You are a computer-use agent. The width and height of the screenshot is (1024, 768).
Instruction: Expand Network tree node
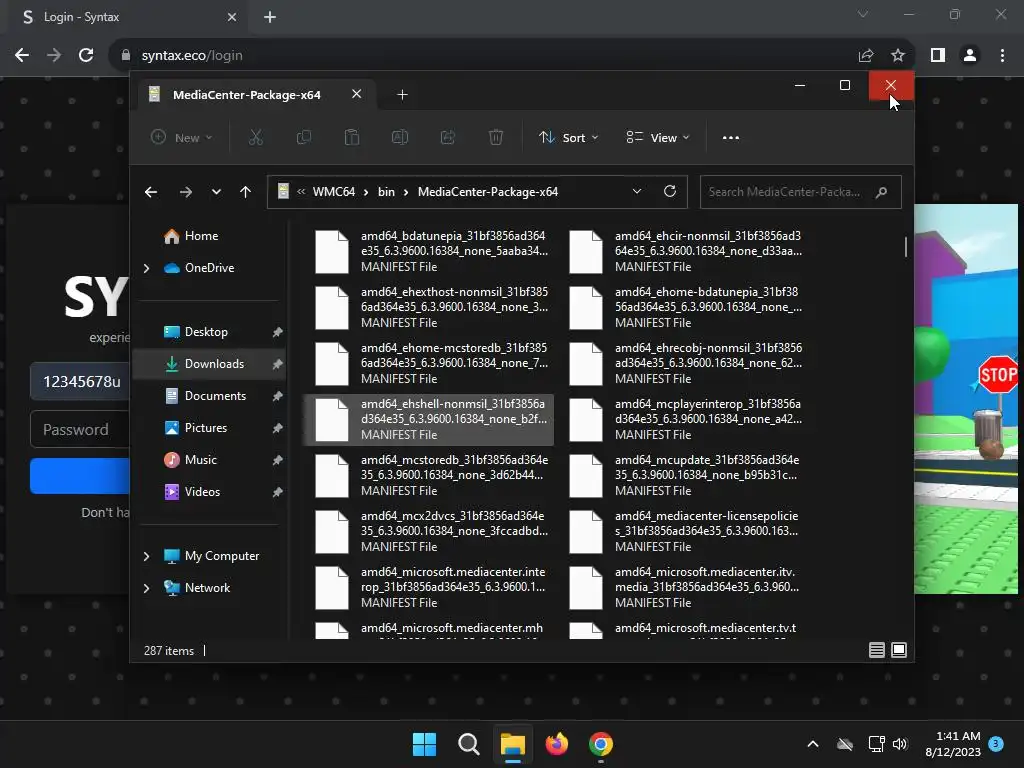[146, 588]
